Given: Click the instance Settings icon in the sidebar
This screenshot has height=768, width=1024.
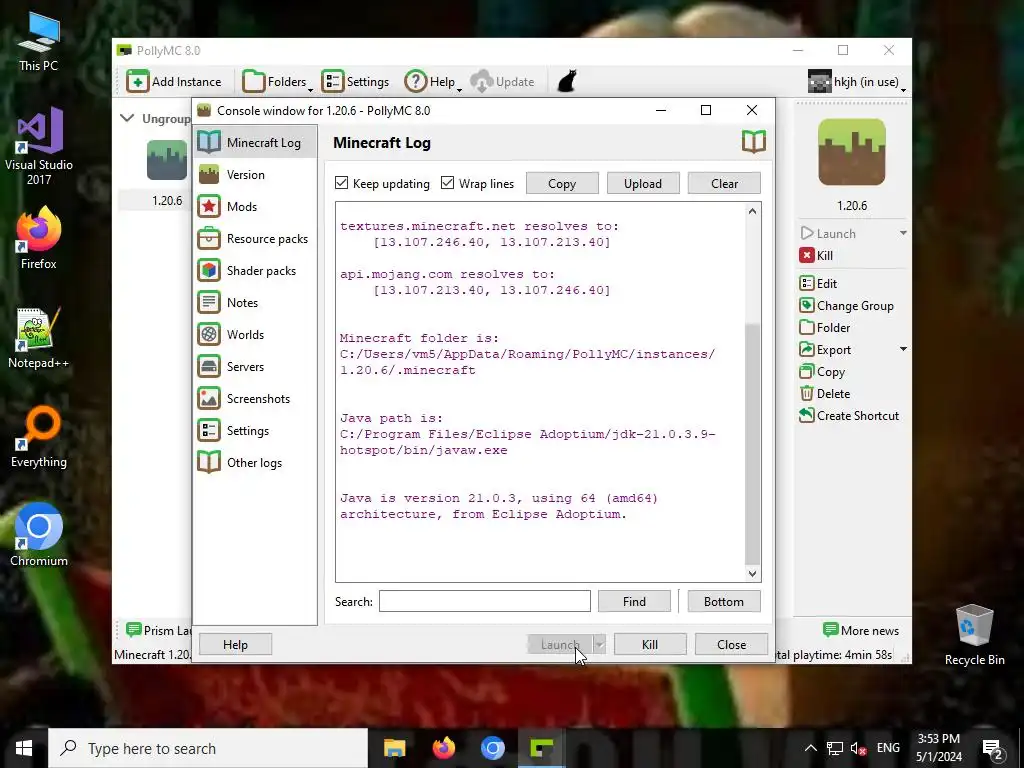Looking at the screenshot, I should 209,430.
